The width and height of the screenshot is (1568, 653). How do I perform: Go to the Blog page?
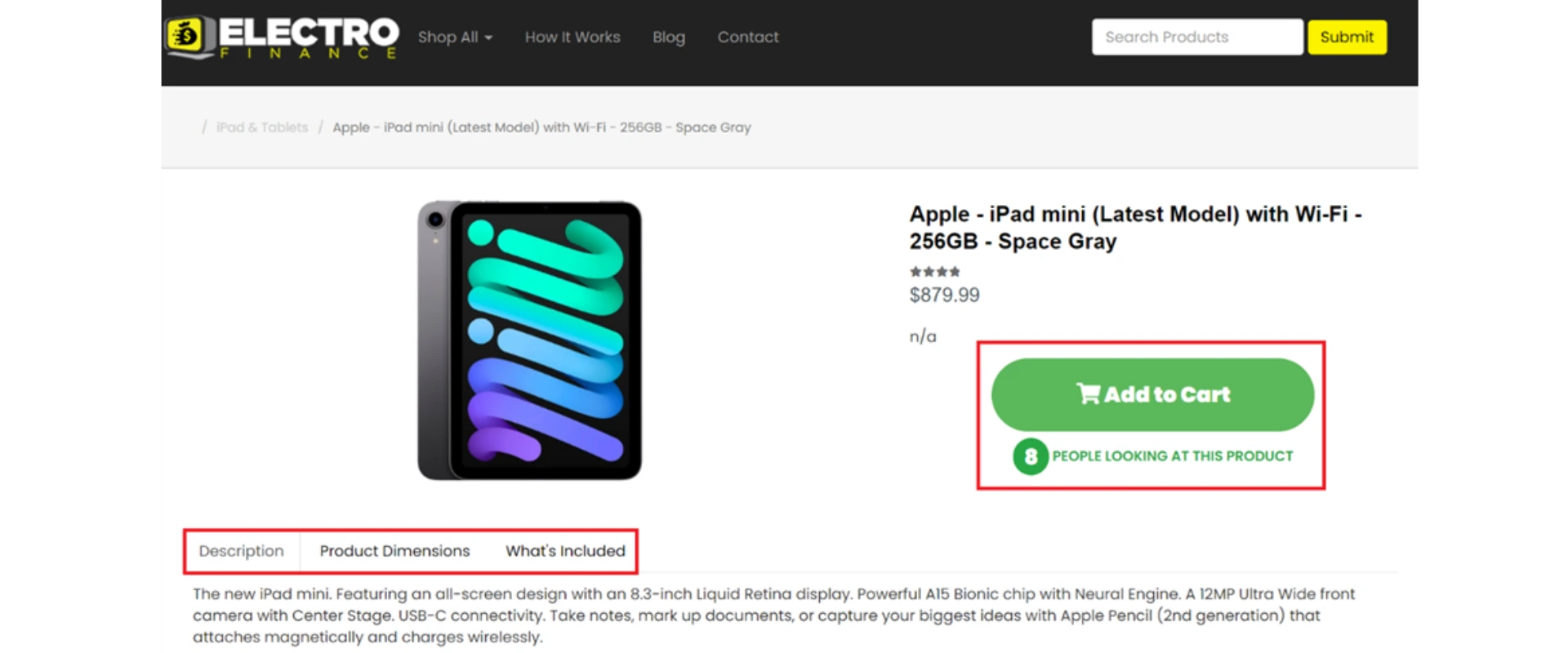point(668,38)
